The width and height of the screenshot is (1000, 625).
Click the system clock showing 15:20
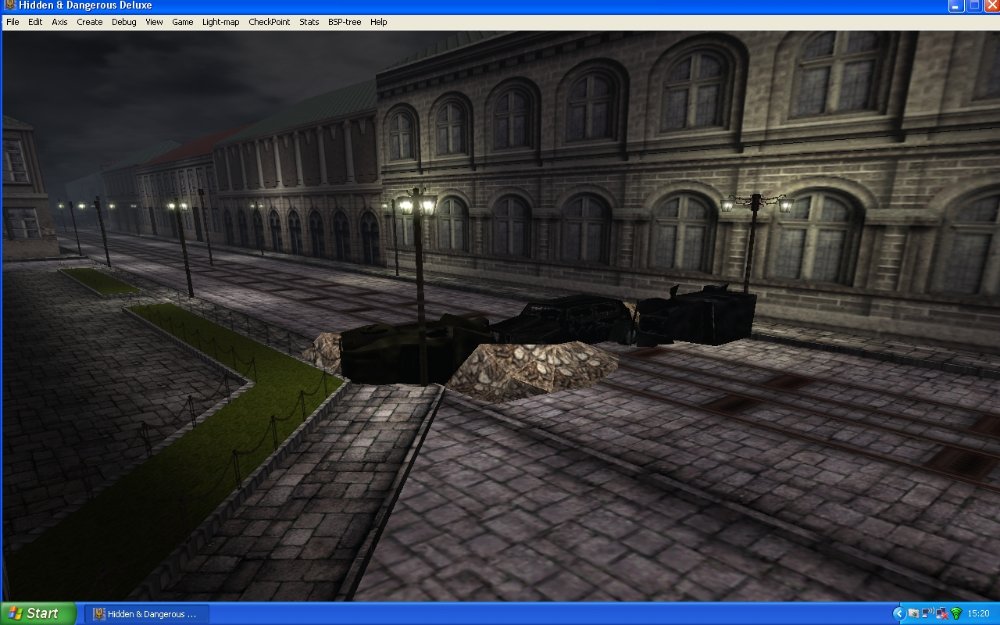coord(978,614)
